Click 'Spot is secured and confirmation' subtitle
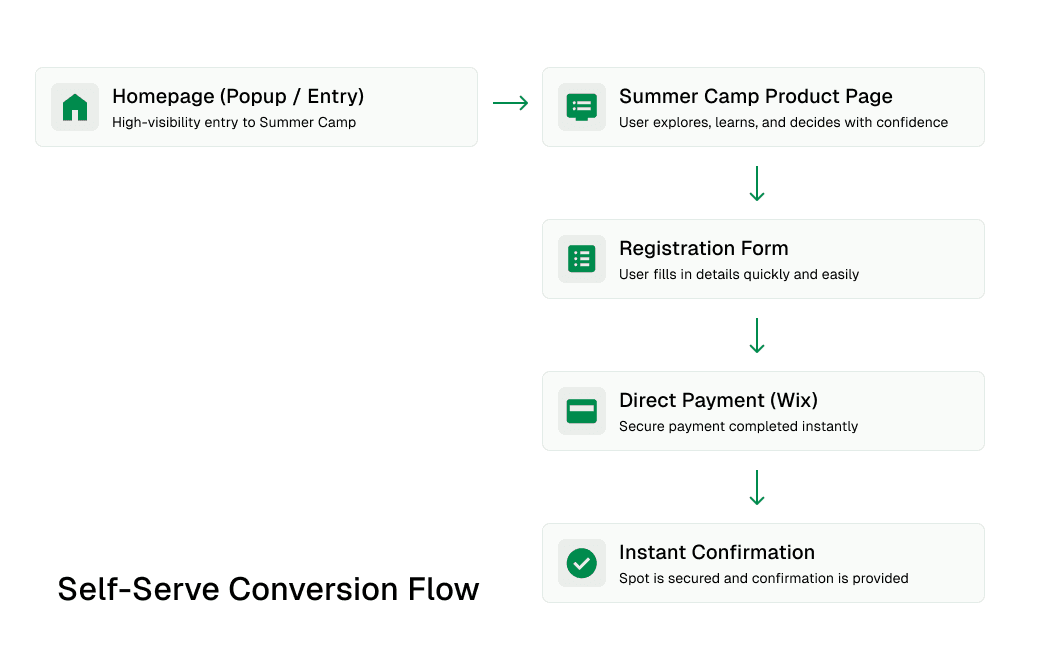 727,579
